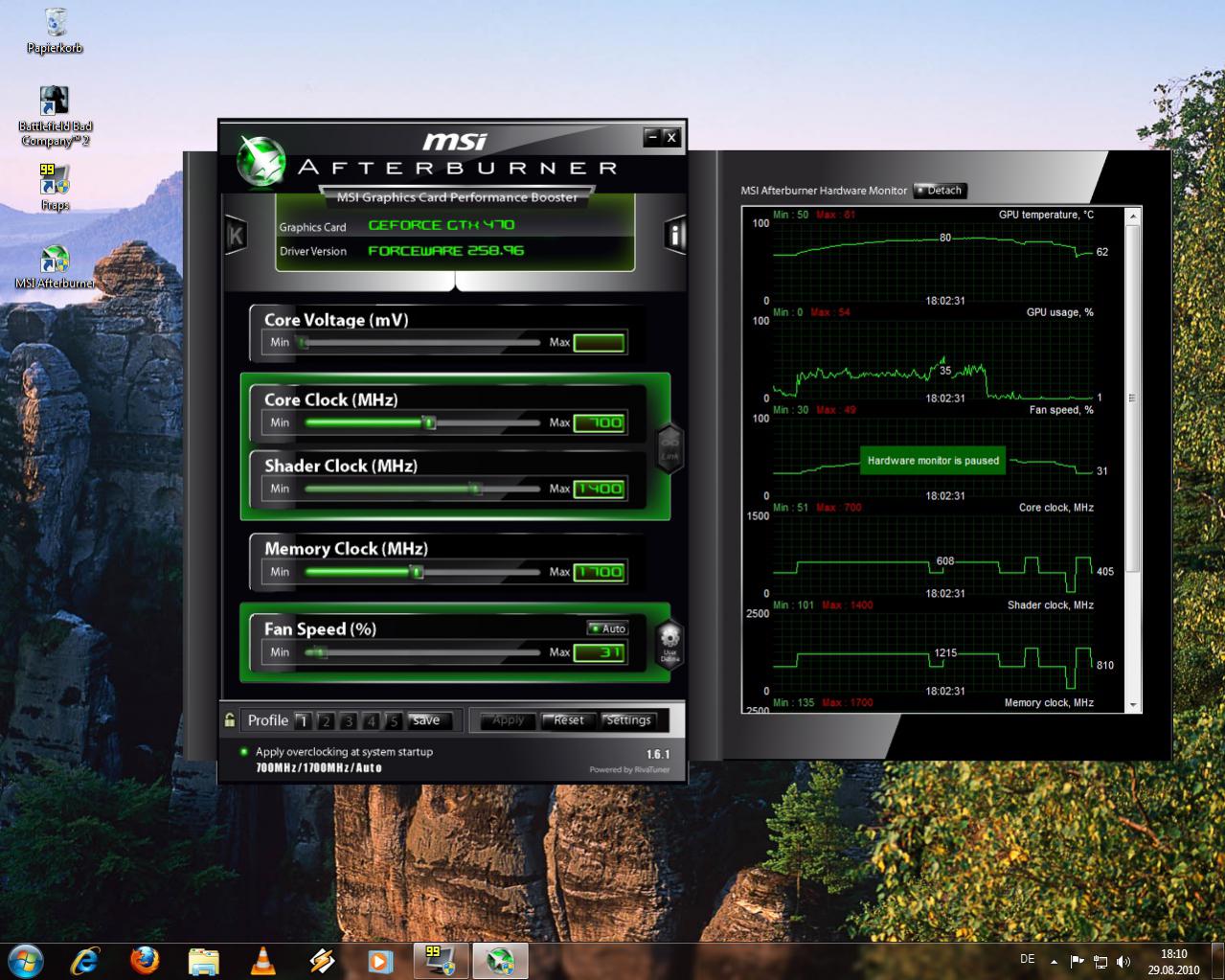The width and height of the screenshot is (1225, 980).
Task: Save the current profile
Action: pos(427,720)
